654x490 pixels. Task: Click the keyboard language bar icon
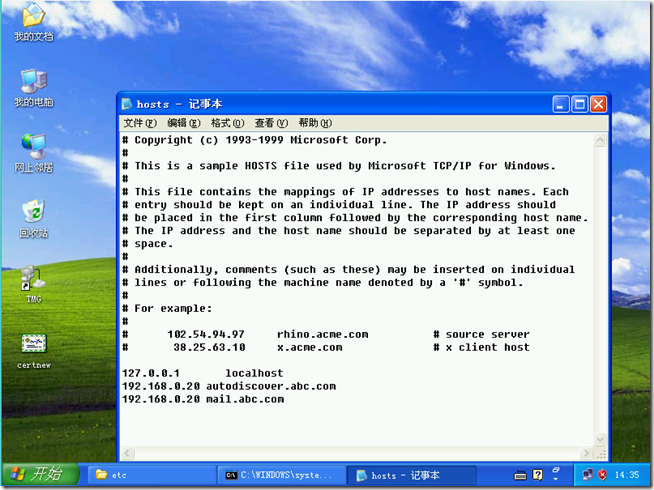pos(520,475)
